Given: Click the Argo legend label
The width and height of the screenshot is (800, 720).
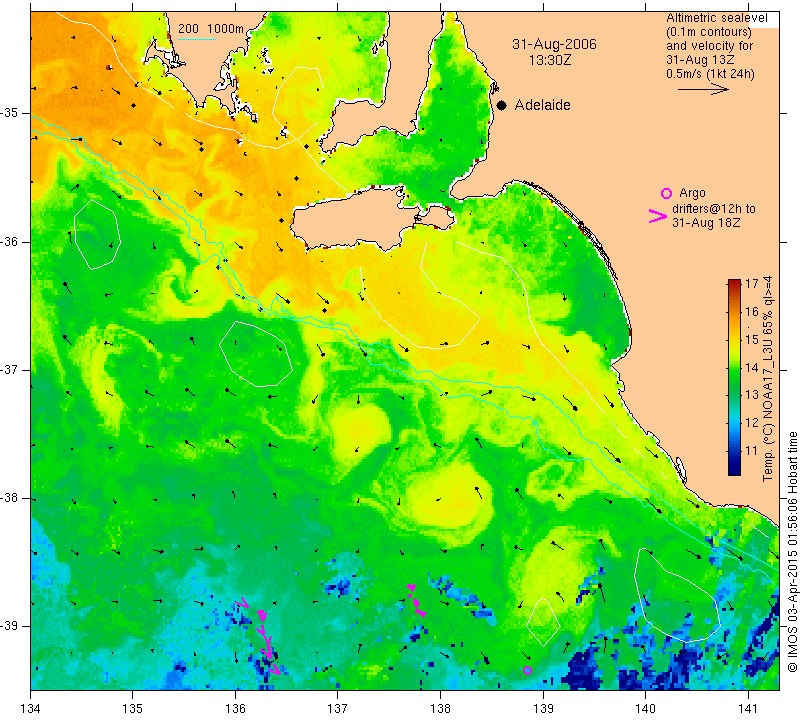Looking at the screenshot, I should click(x=692, y=193).
